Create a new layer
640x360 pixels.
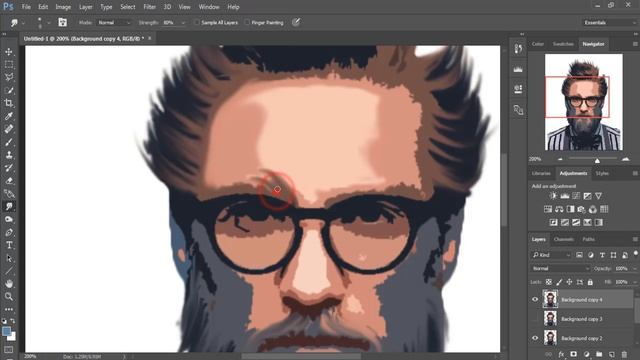(611, 354)
